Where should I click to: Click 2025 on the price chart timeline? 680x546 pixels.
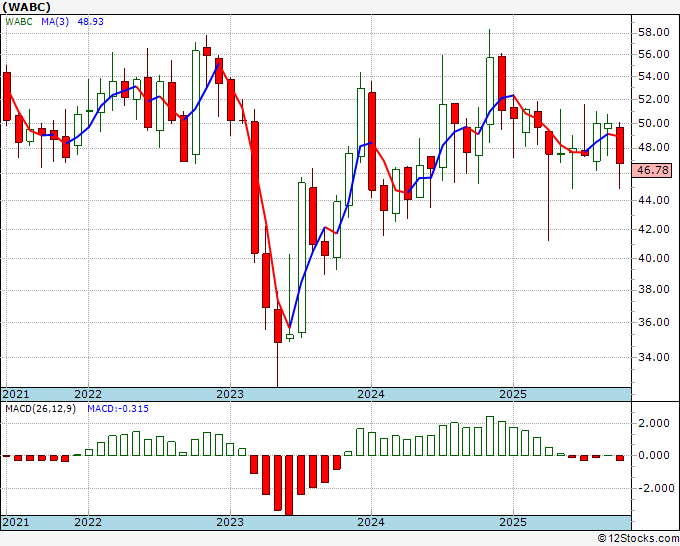[513, 394]
